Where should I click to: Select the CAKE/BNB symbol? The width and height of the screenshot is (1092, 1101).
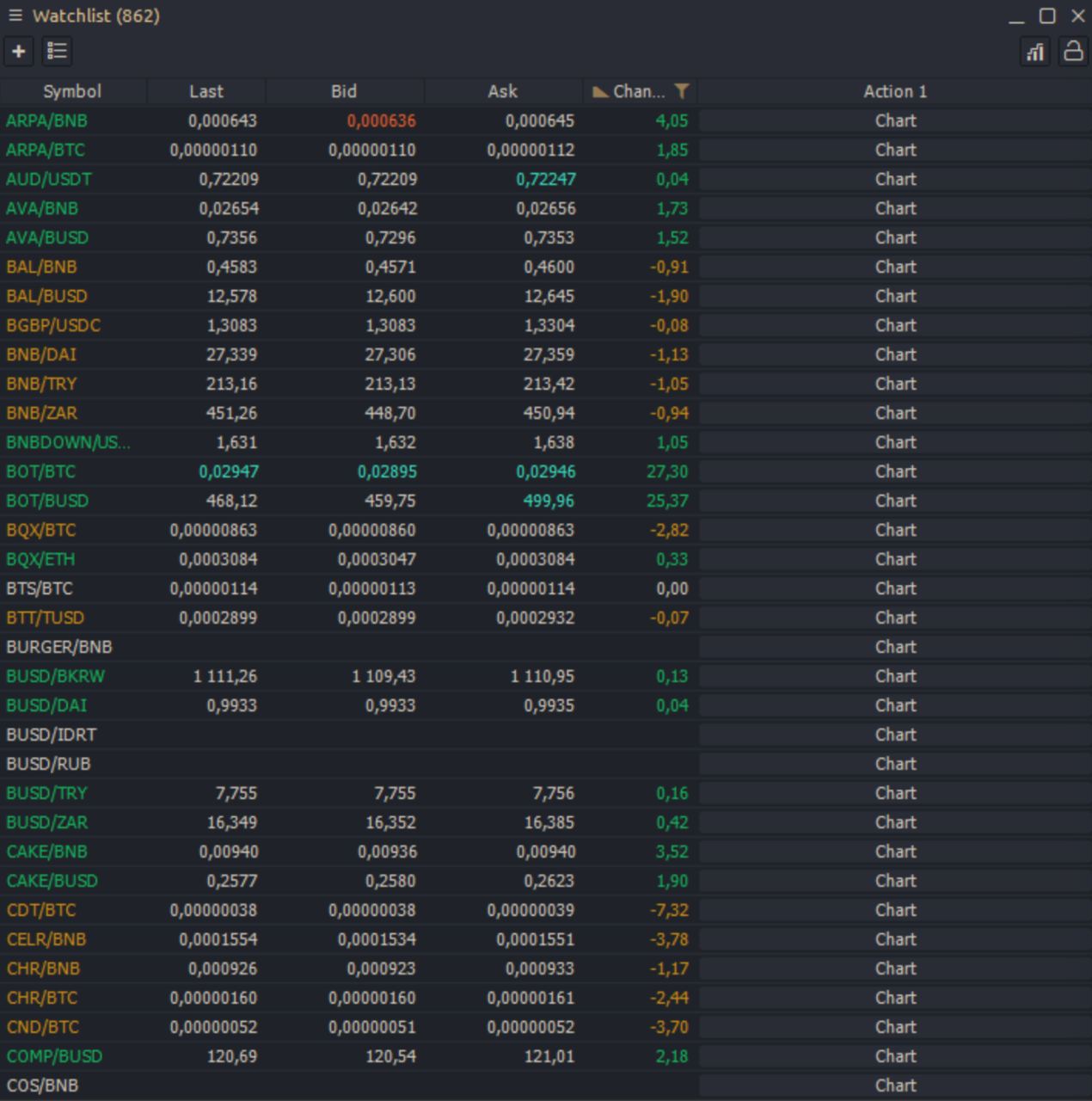[47, 852]
